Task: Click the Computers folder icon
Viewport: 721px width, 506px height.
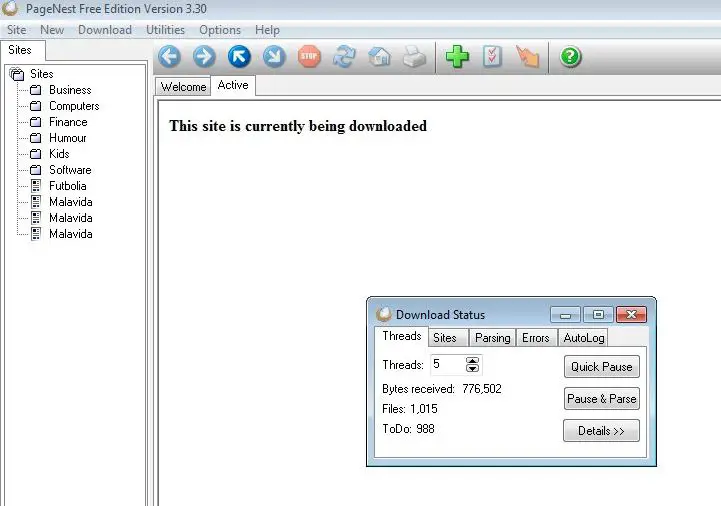Action: point(35,106)
